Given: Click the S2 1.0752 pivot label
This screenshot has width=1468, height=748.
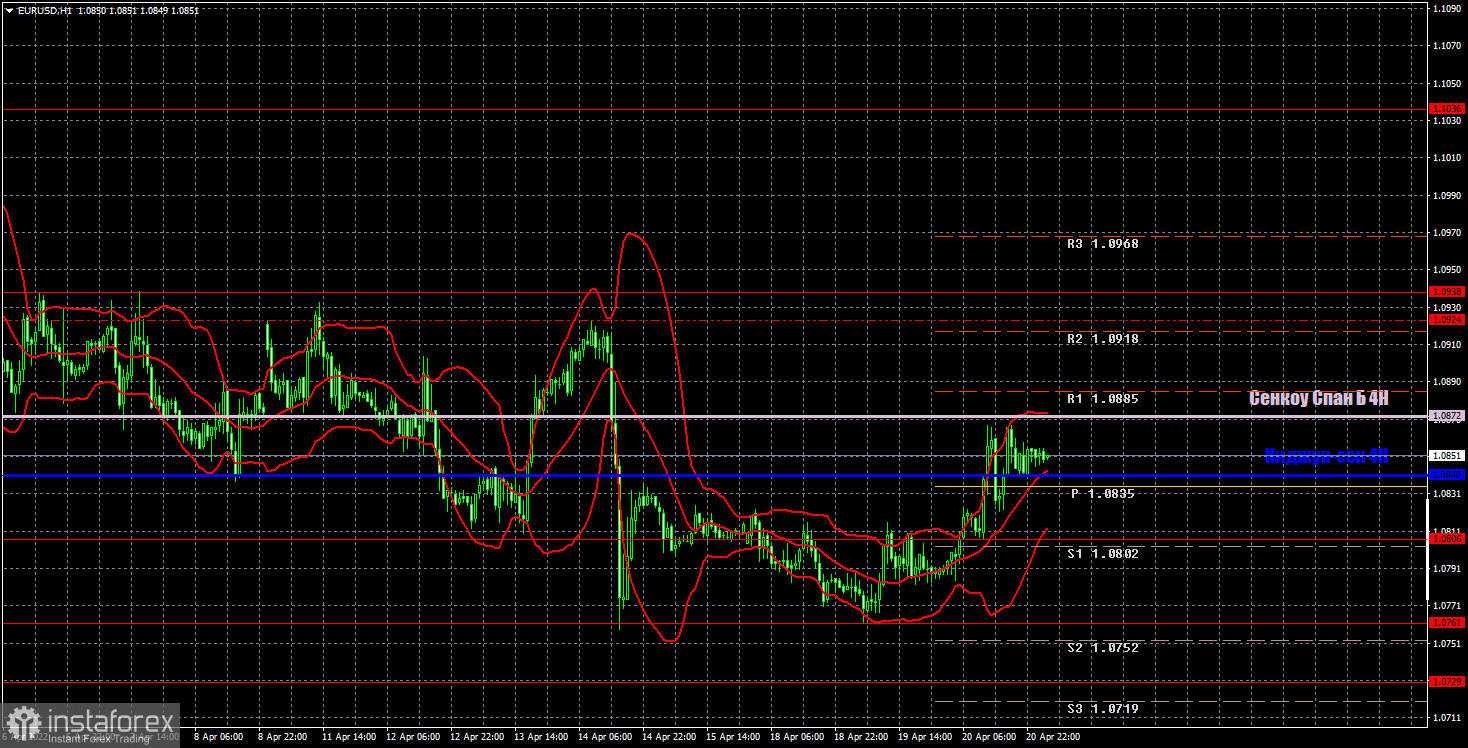Looking at the screenshot, I should [x=1102, y=648].
